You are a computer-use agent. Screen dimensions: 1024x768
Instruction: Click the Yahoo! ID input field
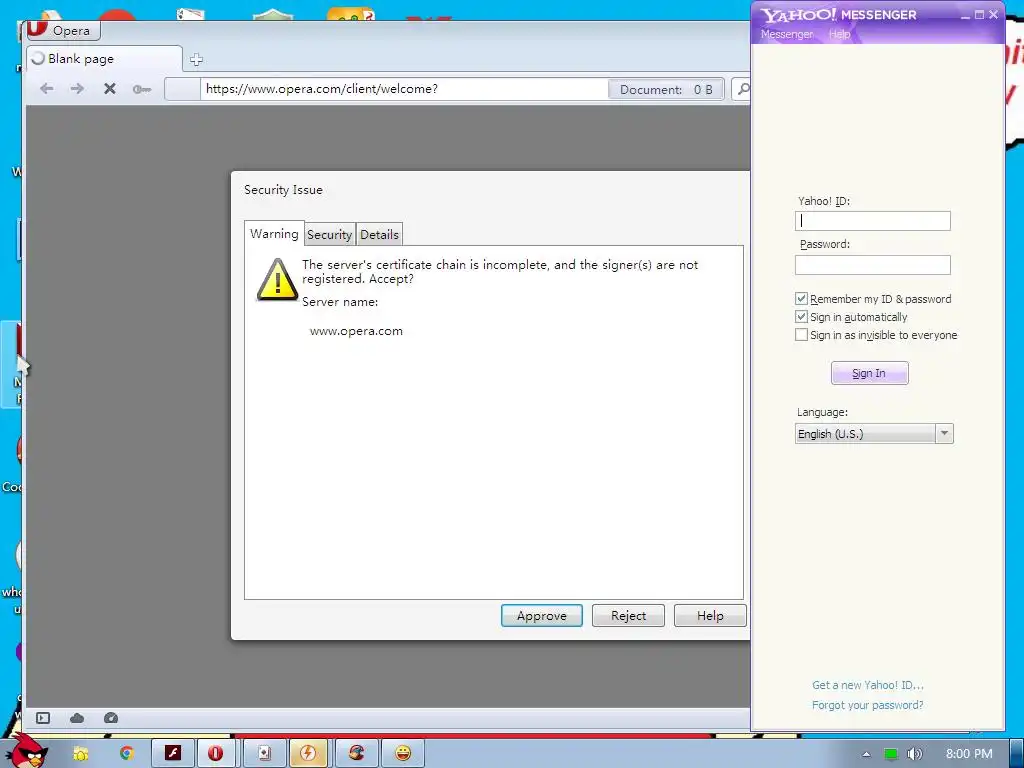pyautogui.click(x=872, y=221)
